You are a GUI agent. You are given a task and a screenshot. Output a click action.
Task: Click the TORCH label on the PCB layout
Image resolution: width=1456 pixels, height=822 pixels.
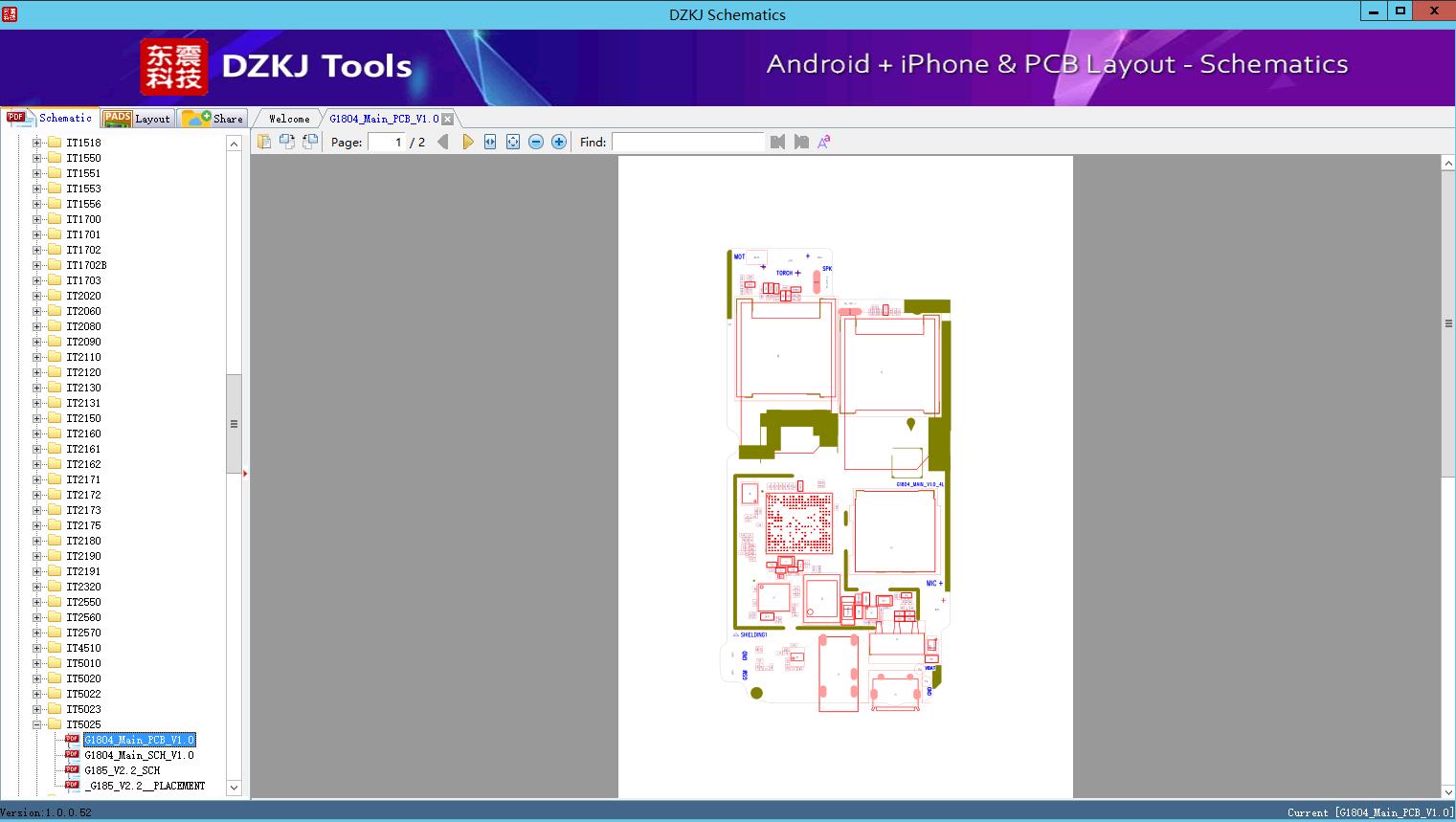pos(784,273)
